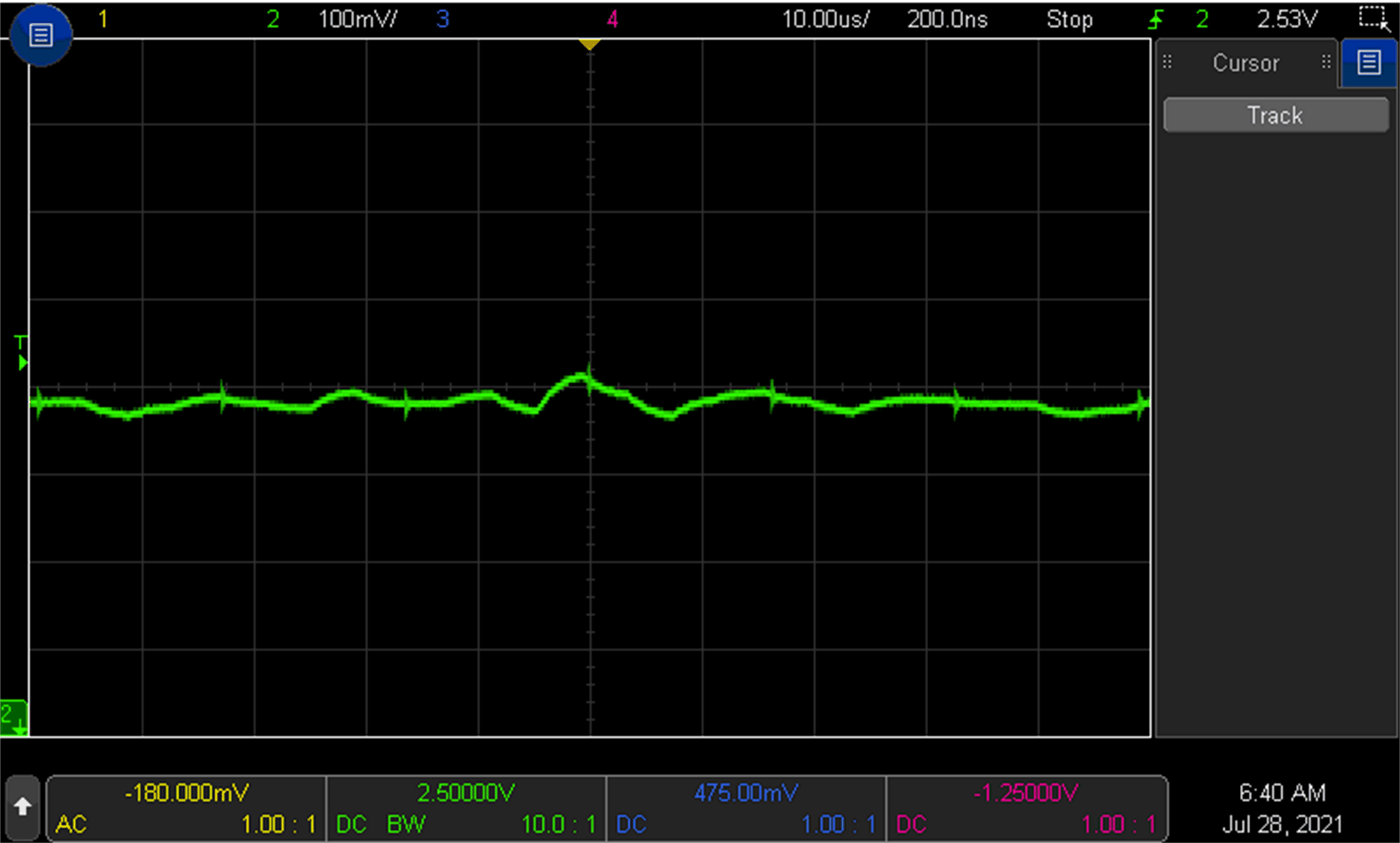The width and height of the screenshot is (1400, 843).
Task: Click the Stop acquisition status label
Action: pos(1069,19)
